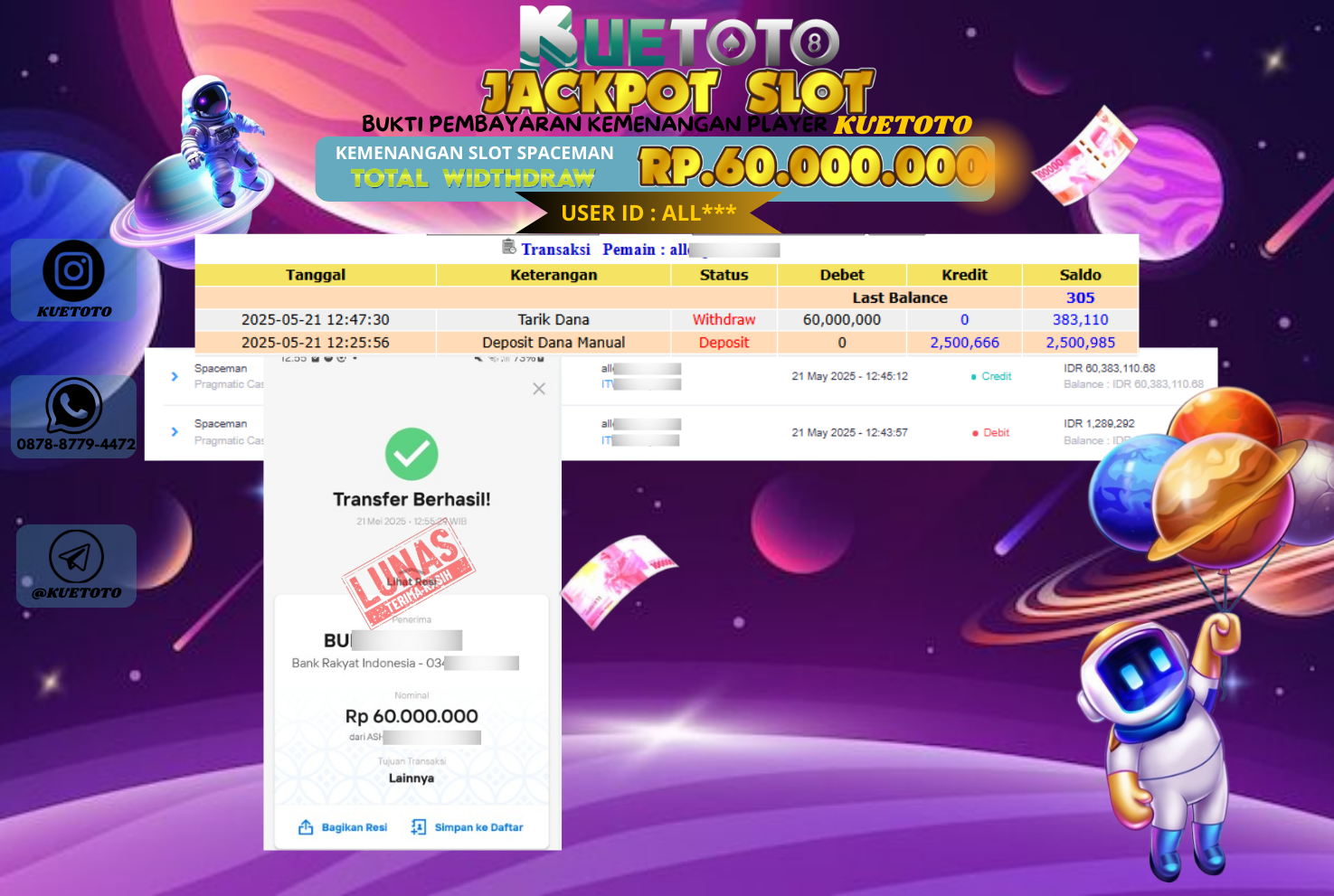
Task: Open the Instagram KUETOTO icon
Action: click(73, 271)
